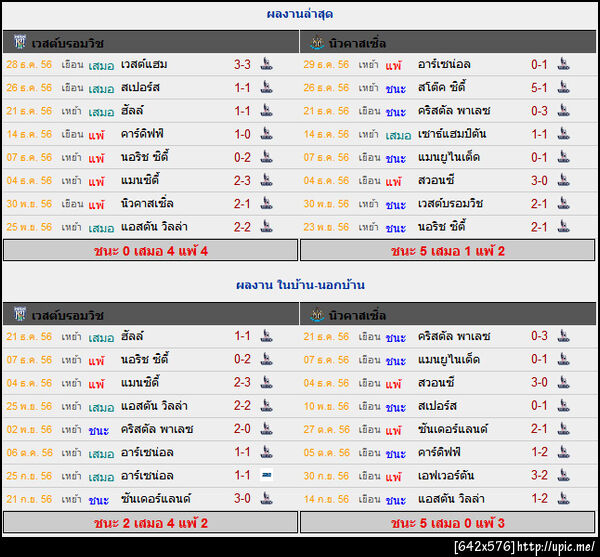Click match icon in the เซาธ์แฮมป์ตัน 1-1 row
Screen dimensions: 600x557
563,134
